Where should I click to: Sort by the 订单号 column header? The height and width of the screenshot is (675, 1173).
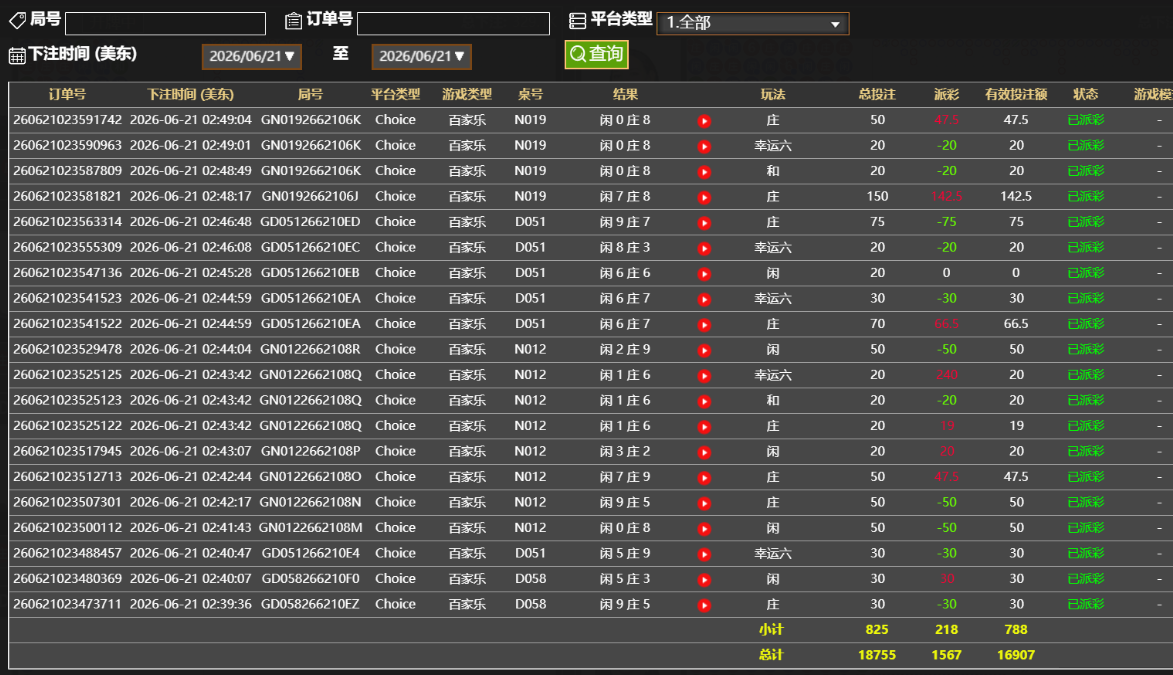click(x=67, y=94)
